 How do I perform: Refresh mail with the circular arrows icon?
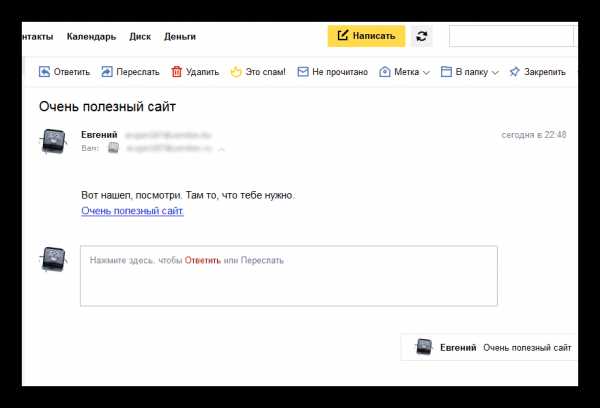point(422,36)
